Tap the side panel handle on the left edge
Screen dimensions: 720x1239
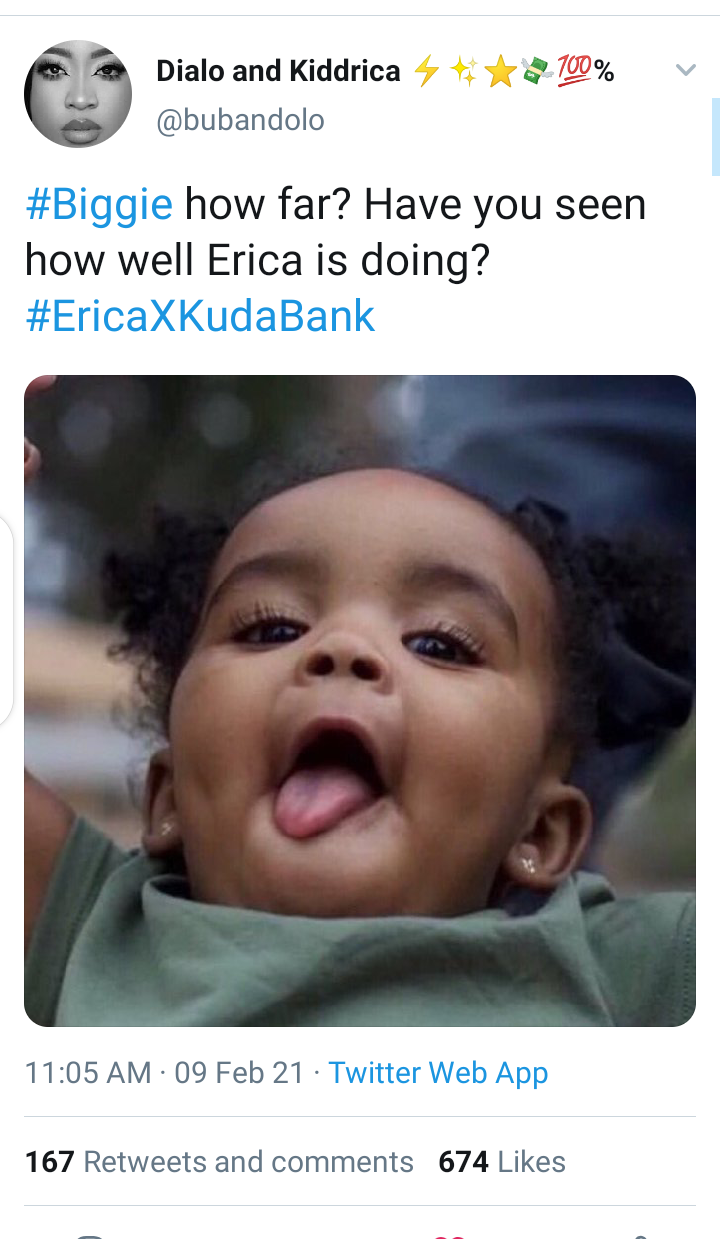pos(6,620)
